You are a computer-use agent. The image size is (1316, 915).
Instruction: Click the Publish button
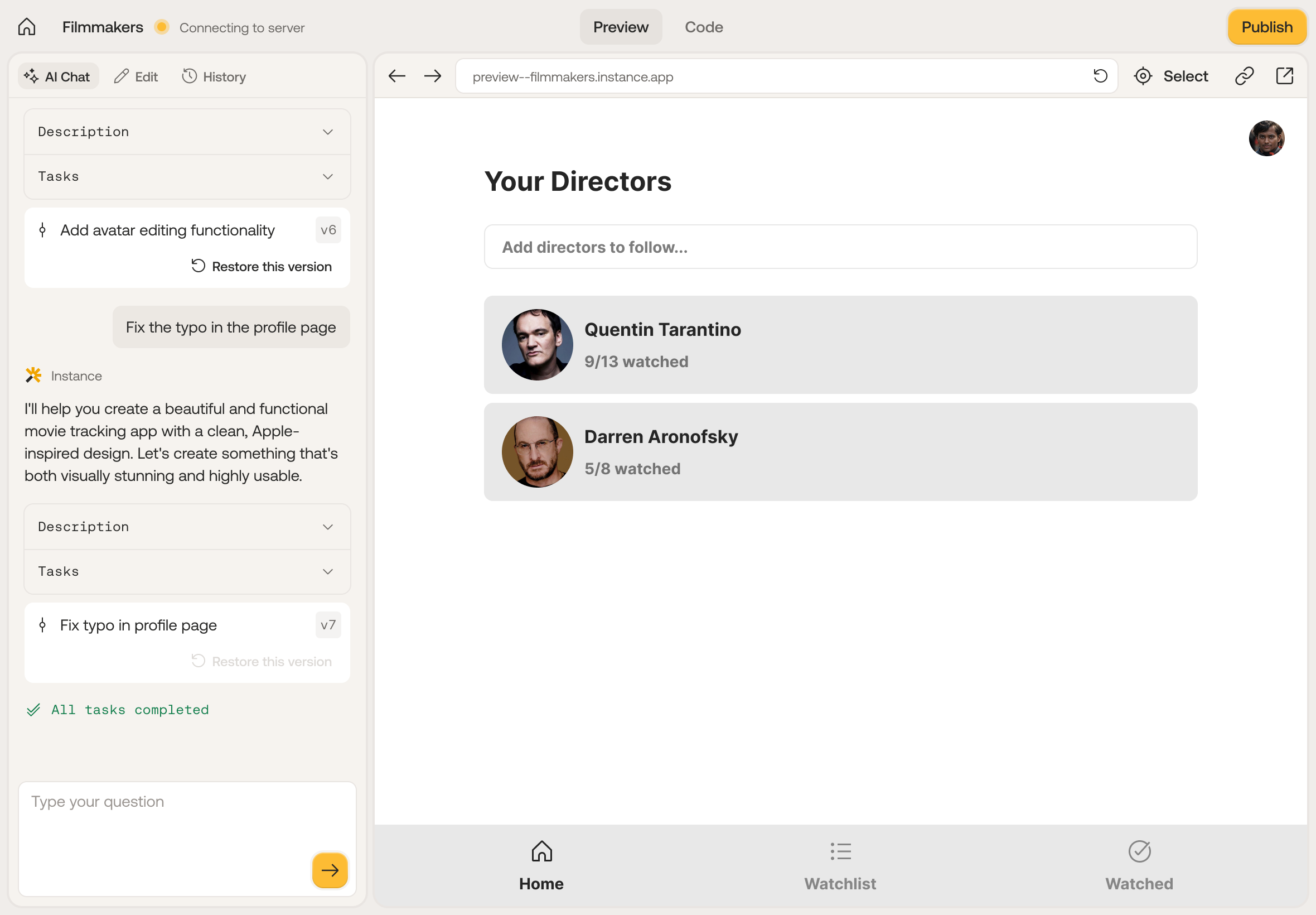click(1266, 27)
